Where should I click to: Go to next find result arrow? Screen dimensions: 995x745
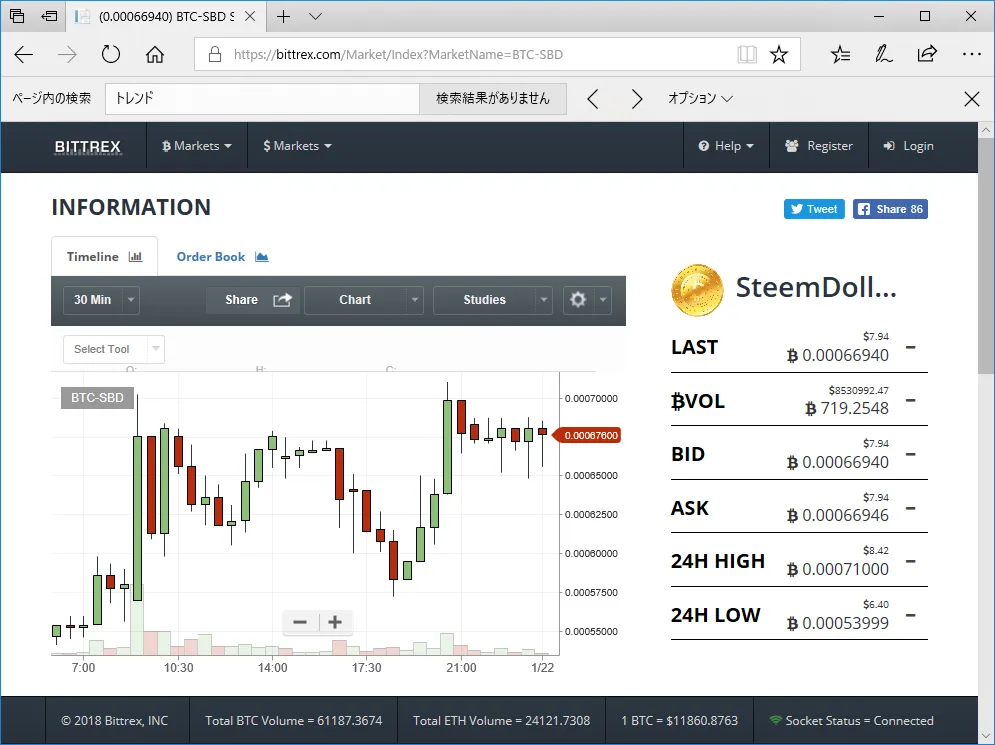click(x=636, y=98)
